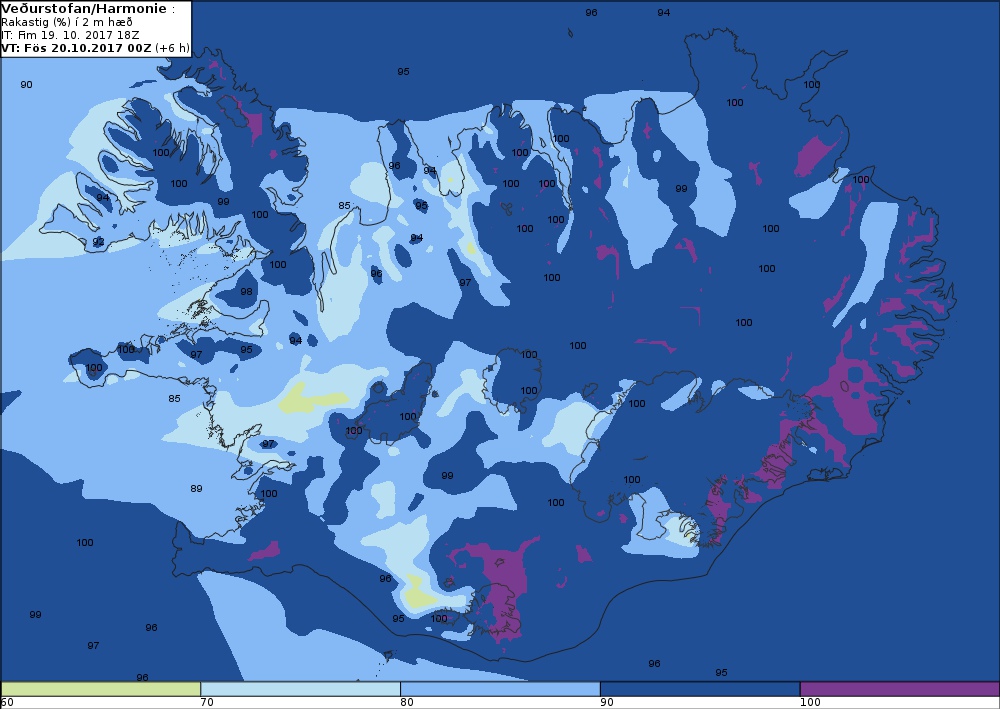
Task: Click the medium blue 80–90 legend color band
Action: click(x=500, y=689)
